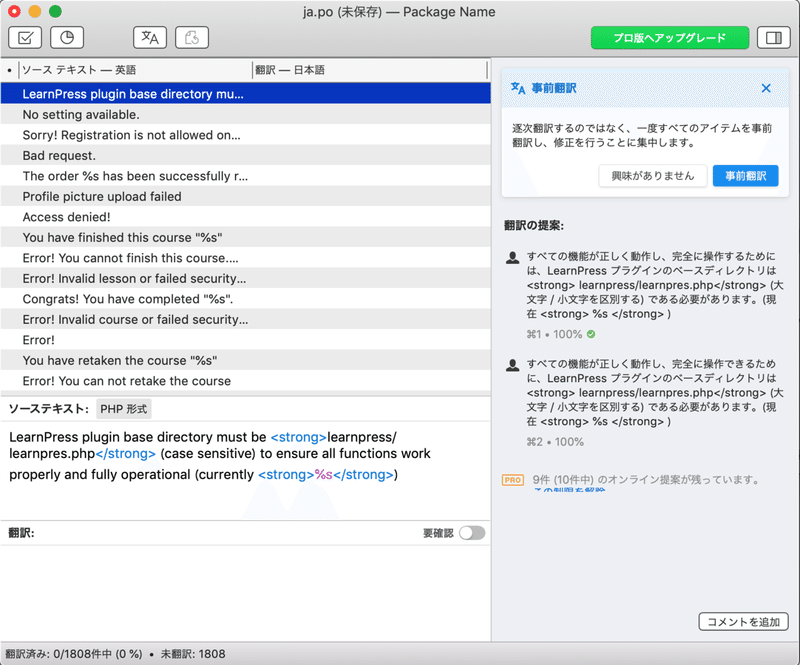Select row 'You have finished this course "%s"'
800x665 pixels.
coord(245,237)
